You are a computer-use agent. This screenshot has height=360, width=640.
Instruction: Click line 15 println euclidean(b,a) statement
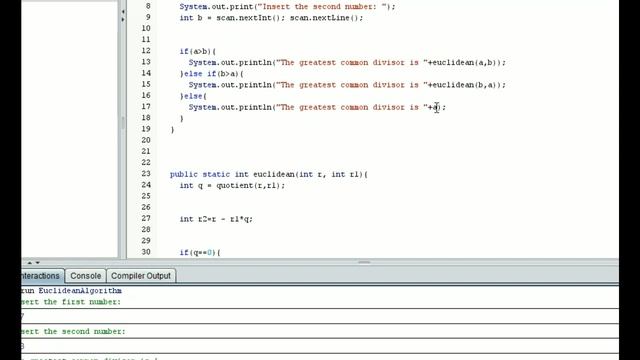tap(347, 85)
